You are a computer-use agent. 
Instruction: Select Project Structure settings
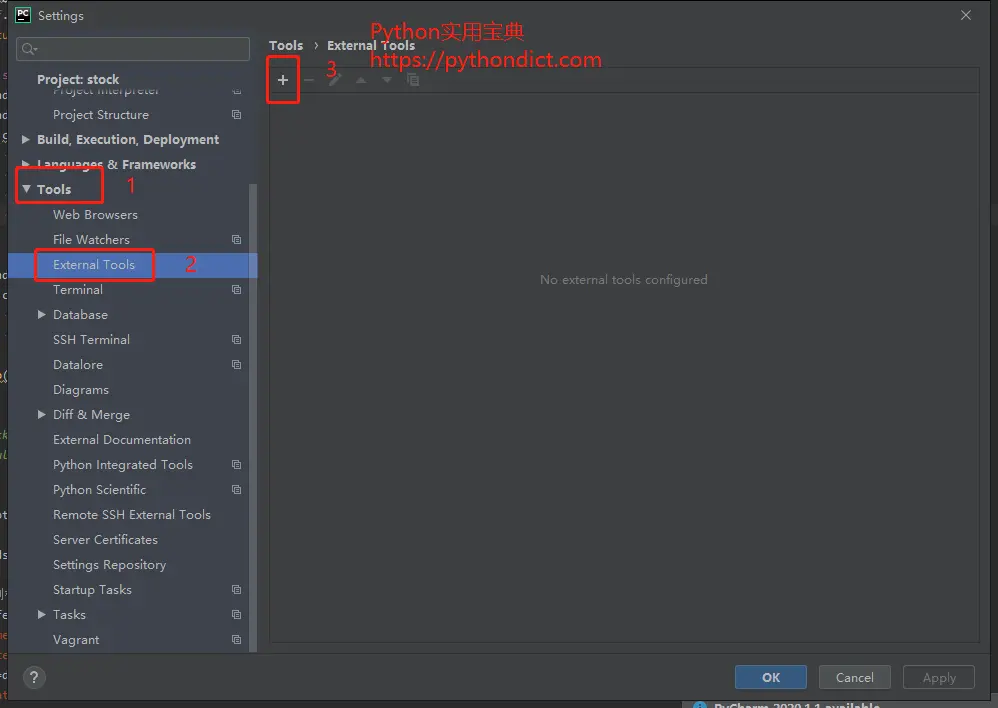point(101,115)
